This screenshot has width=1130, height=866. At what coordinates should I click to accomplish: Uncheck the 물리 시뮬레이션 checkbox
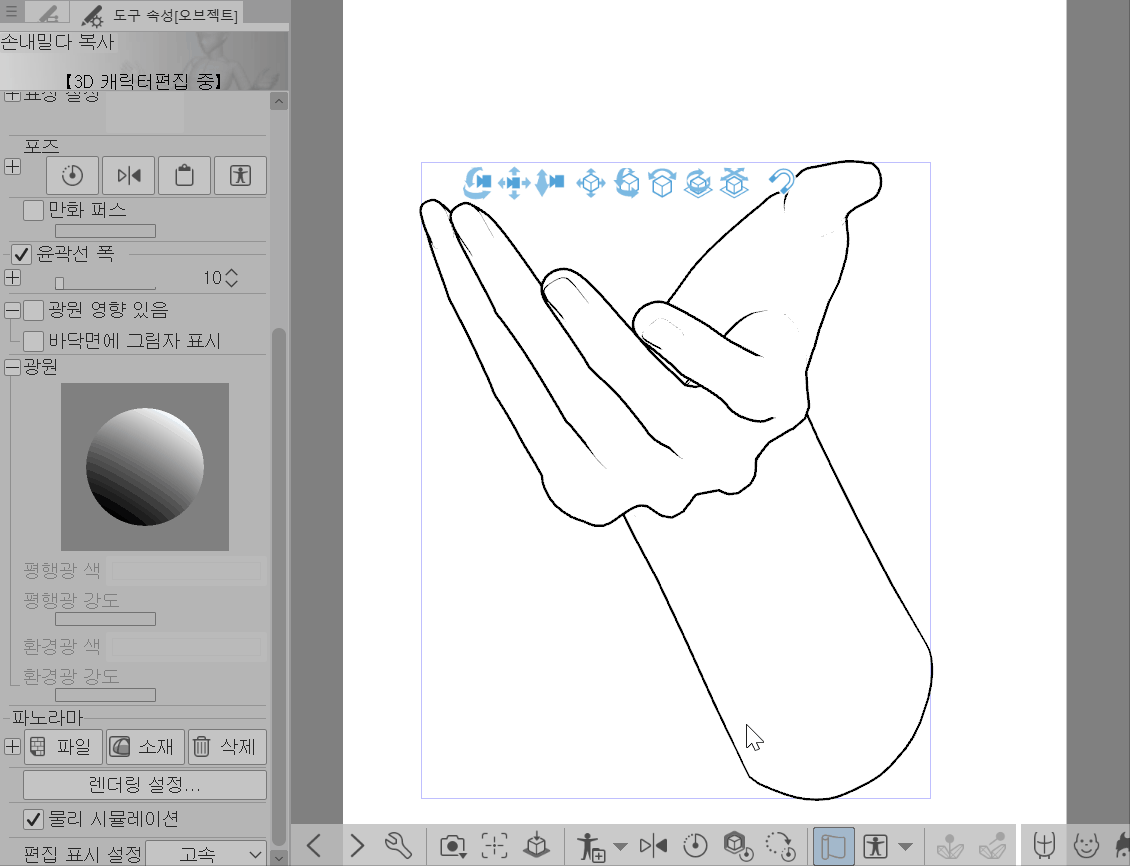(33, 819)
